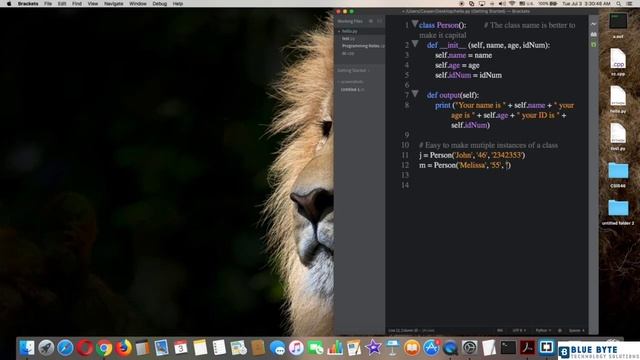Expand the screenshots folder in project tree
Image resolution: width=640 pixels, height=360 pixels.
pos(351,82)
